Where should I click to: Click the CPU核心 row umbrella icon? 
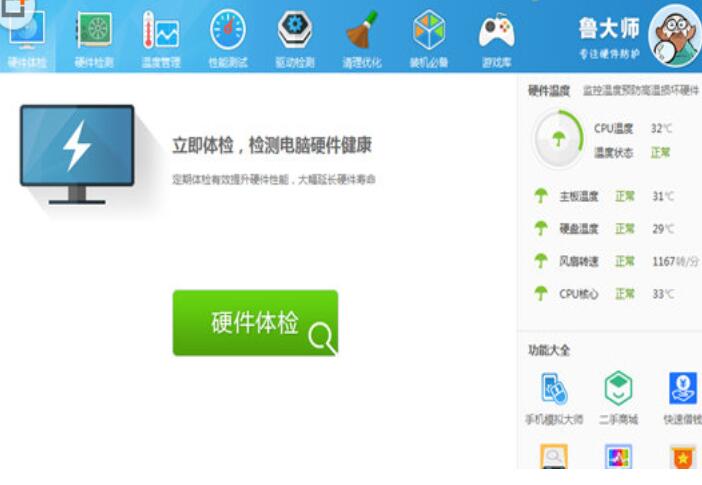541,293
